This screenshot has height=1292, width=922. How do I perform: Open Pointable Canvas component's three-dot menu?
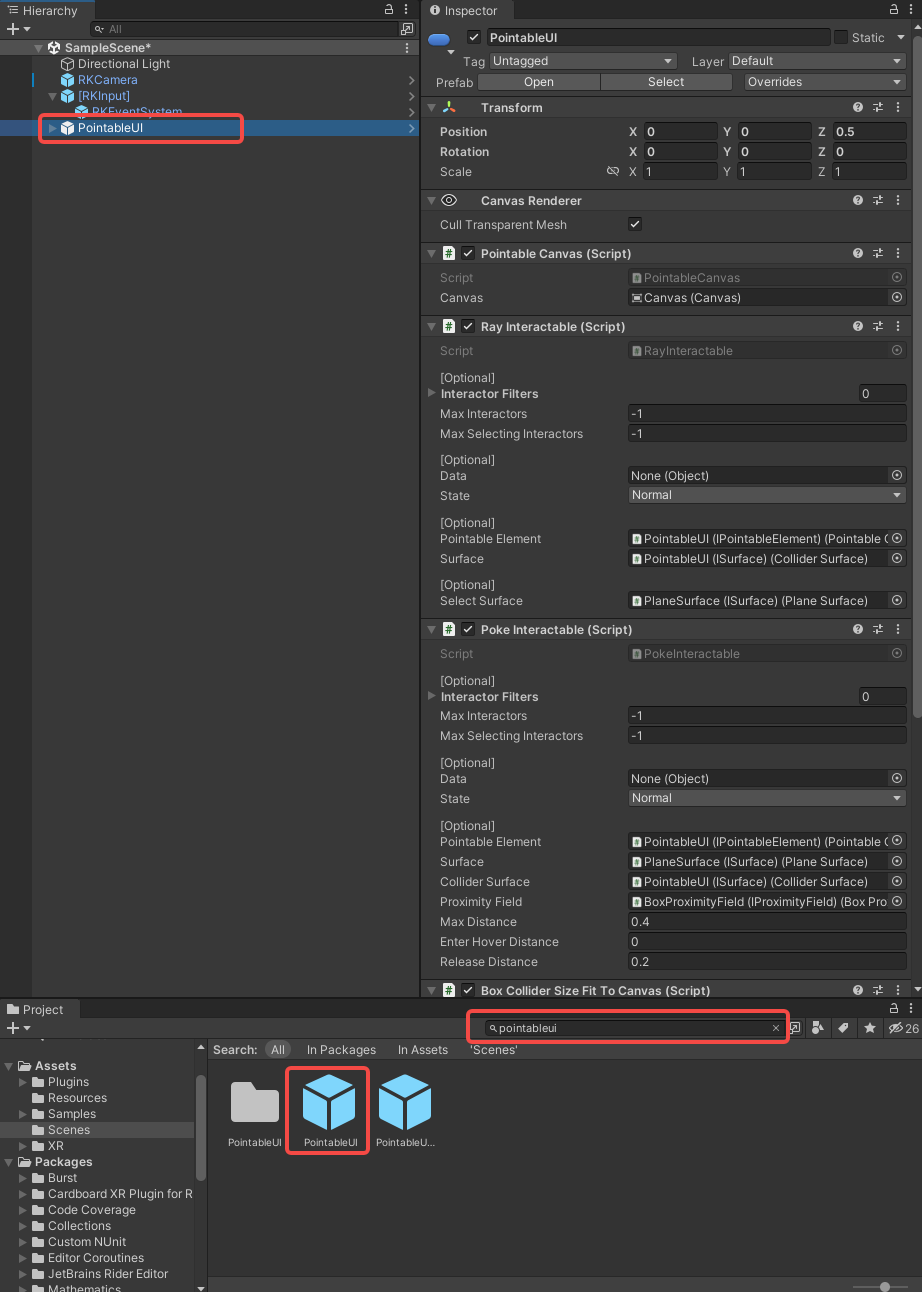[x=898, y=254]
